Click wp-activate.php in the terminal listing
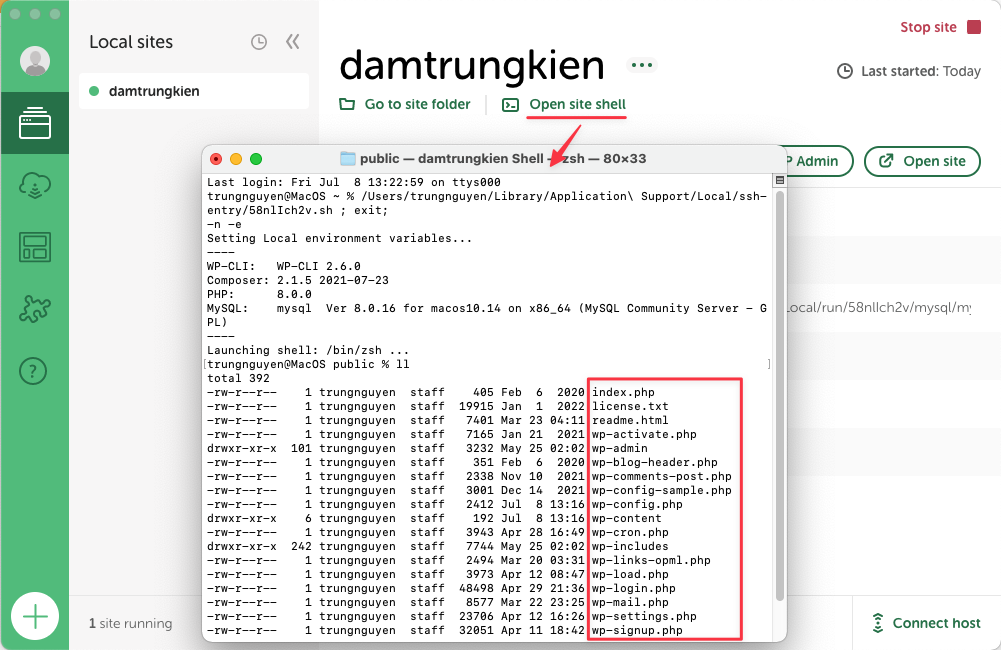1001x650 pixels. pos(644,434)
